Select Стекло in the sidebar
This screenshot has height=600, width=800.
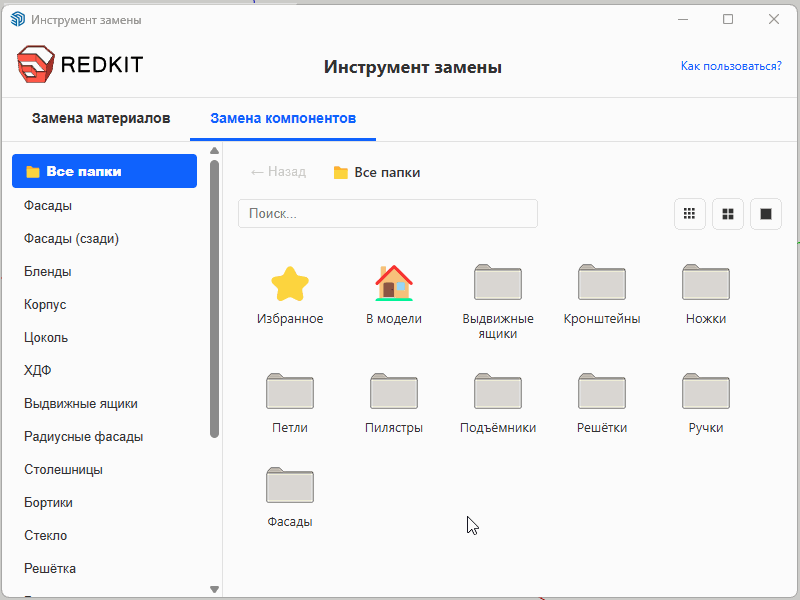click(45, 536)
